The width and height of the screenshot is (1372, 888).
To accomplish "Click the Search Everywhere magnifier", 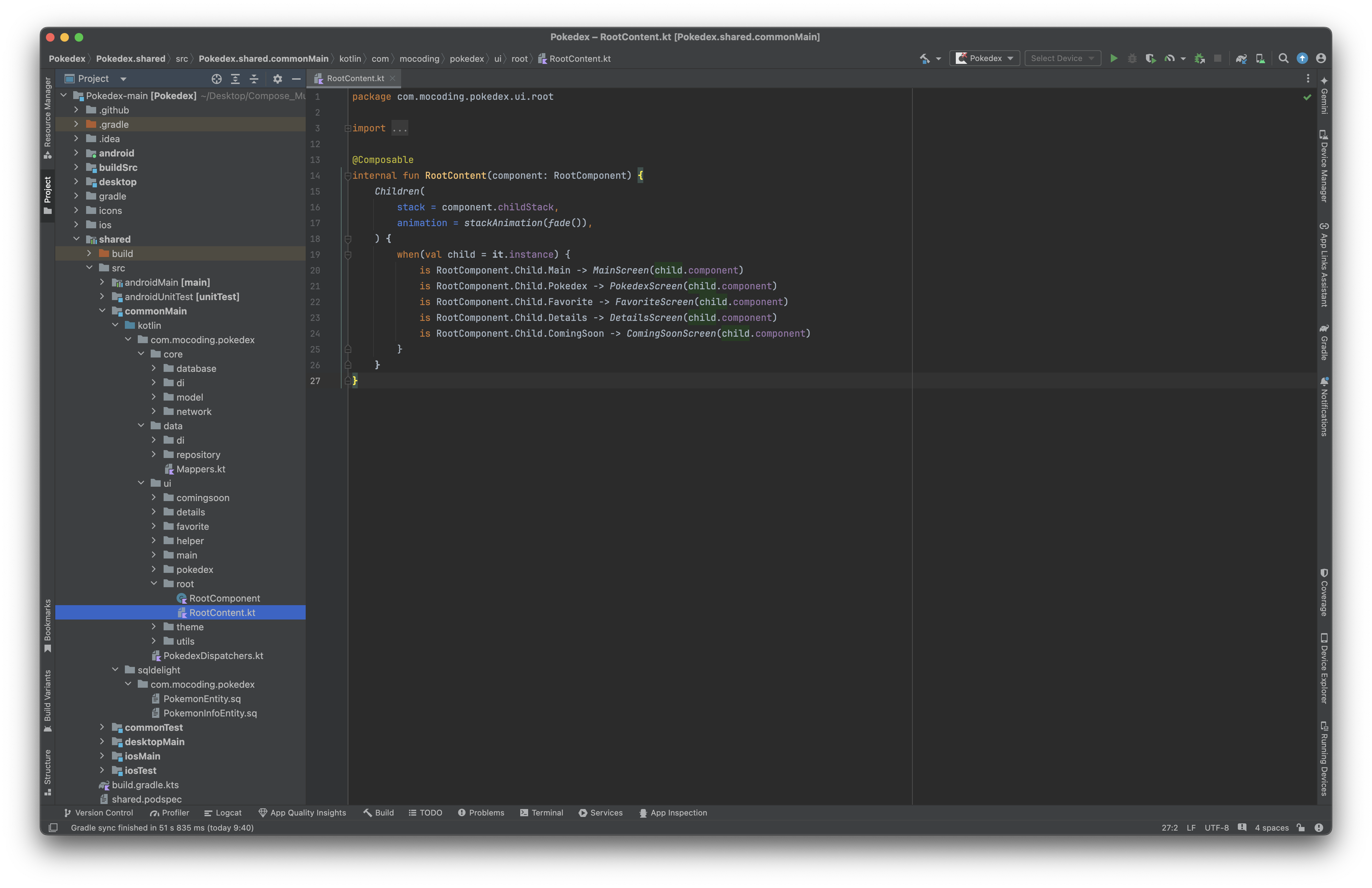I will tap(1283, 58).
